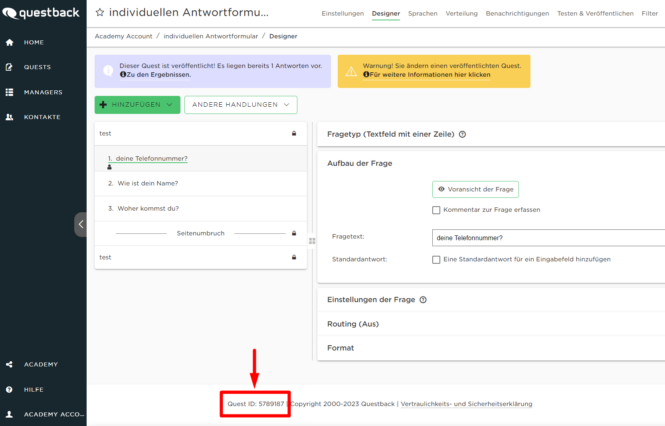Click help icon beside Einstellungen der Frage
Image resolution: width=665 pixels, height=426 pixels.
click(x=424, y=299)
